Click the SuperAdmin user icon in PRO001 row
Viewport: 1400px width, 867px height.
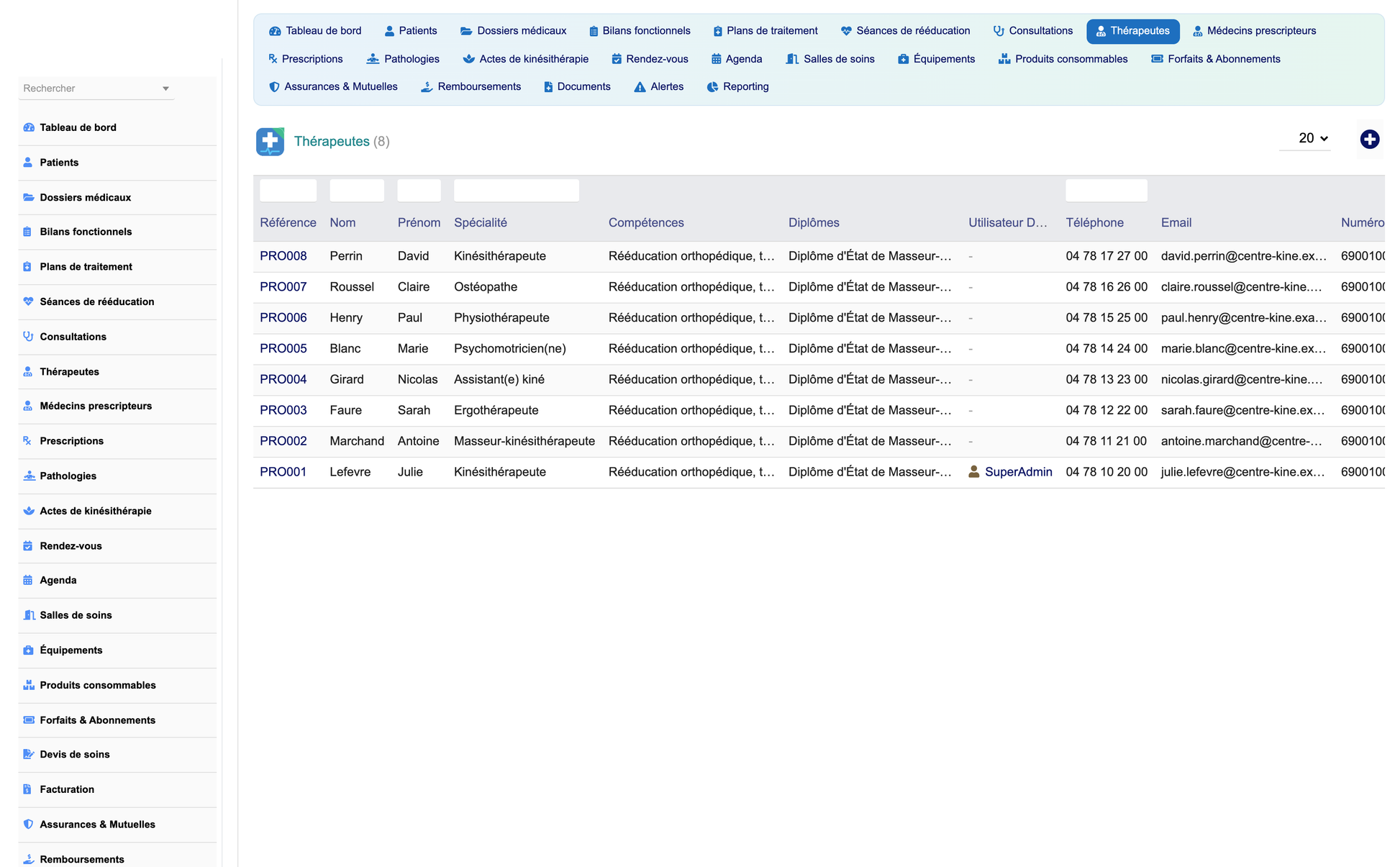coord(974,472)
